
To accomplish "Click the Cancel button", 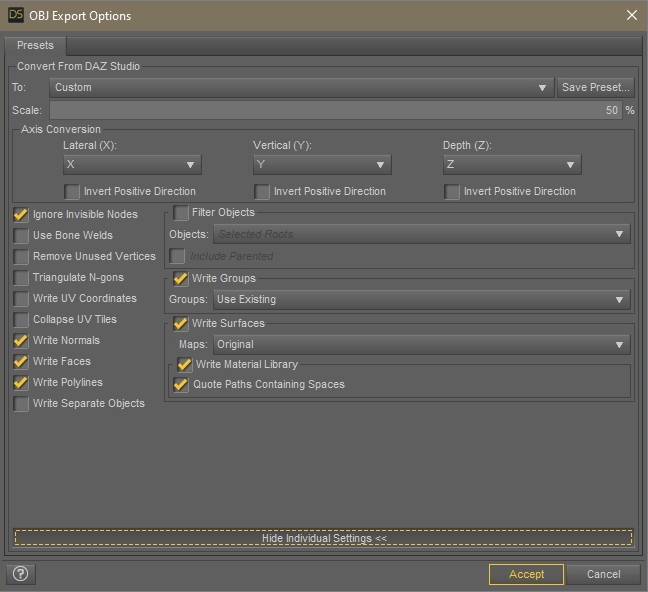I will click(x=603, y=574).
